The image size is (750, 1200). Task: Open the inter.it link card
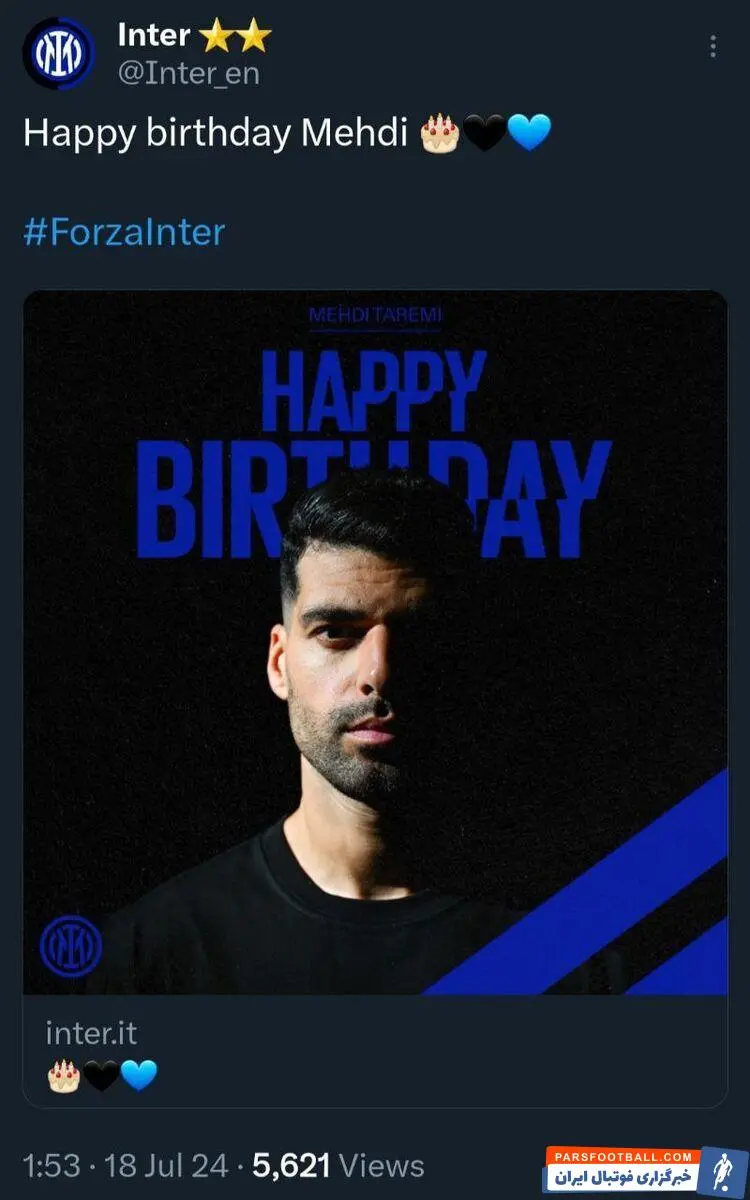pyautogui.click(x=375, y=1052)
